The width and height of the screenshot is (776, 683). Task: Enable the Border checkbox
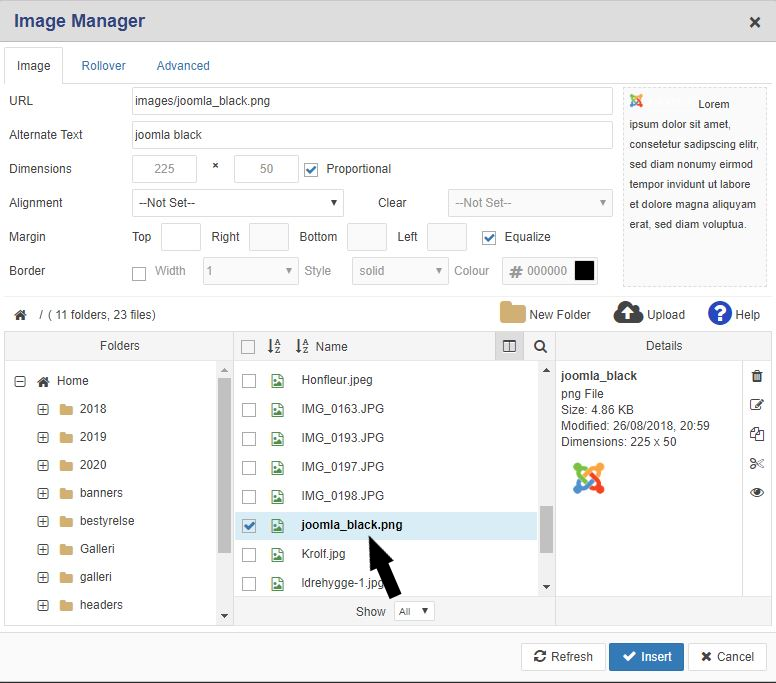click(x=139, y=271)
